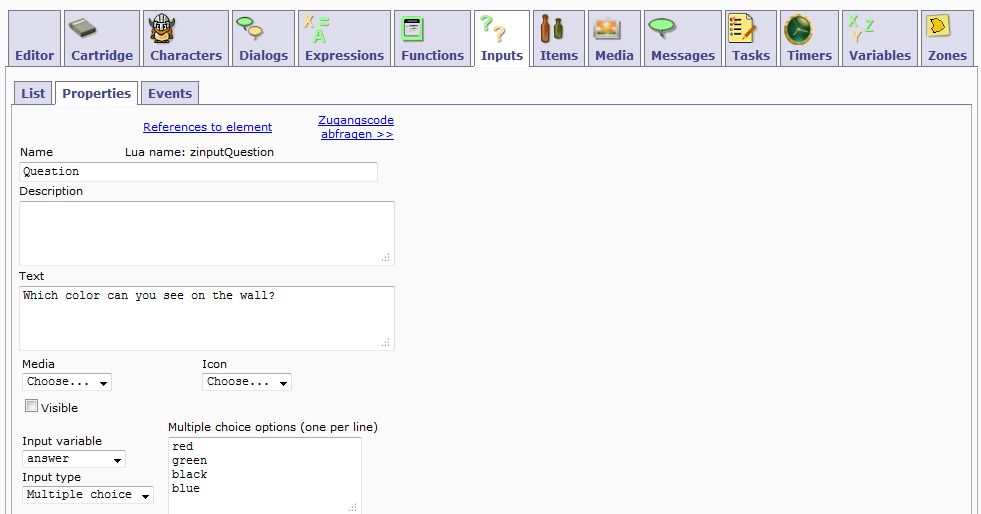Switch to the Events sub-tab
This screenshot has width=981, height=514.
[x=169, y=93]
